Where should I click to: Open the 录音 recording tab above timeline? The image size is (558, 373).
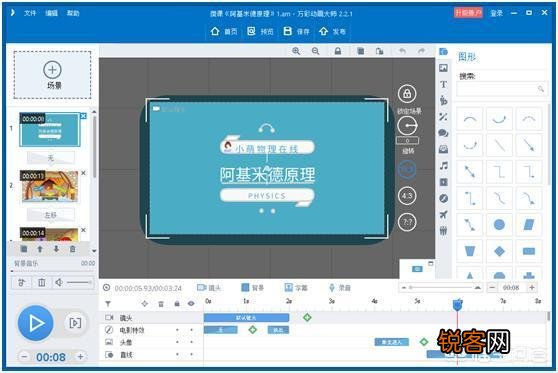(x=339, y=288)
